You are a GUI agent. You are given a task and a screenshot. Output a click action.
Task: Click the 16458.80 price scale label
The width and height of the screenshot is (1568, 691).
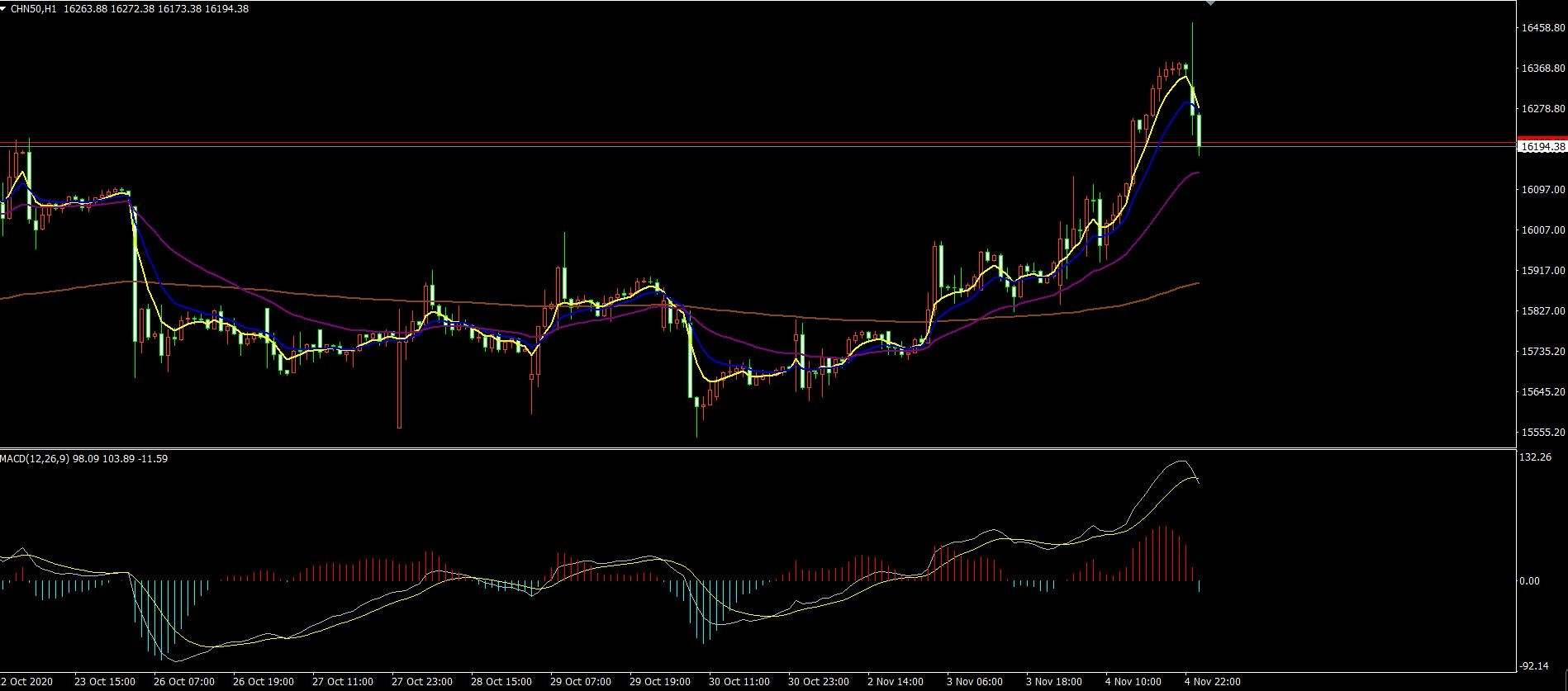pyautogui.click(x=1542, y=28)
